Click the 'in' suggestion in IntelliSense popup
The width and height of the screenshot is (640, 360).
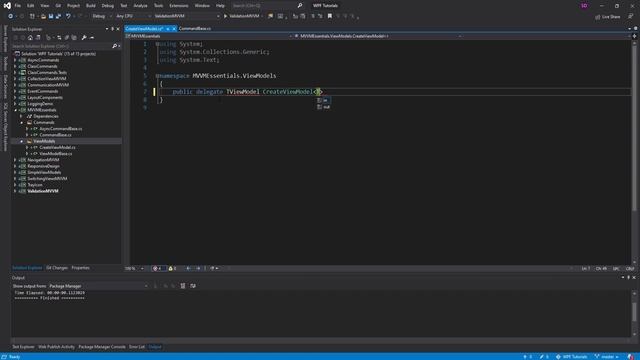pyautogui.click(x=325, y=100)
